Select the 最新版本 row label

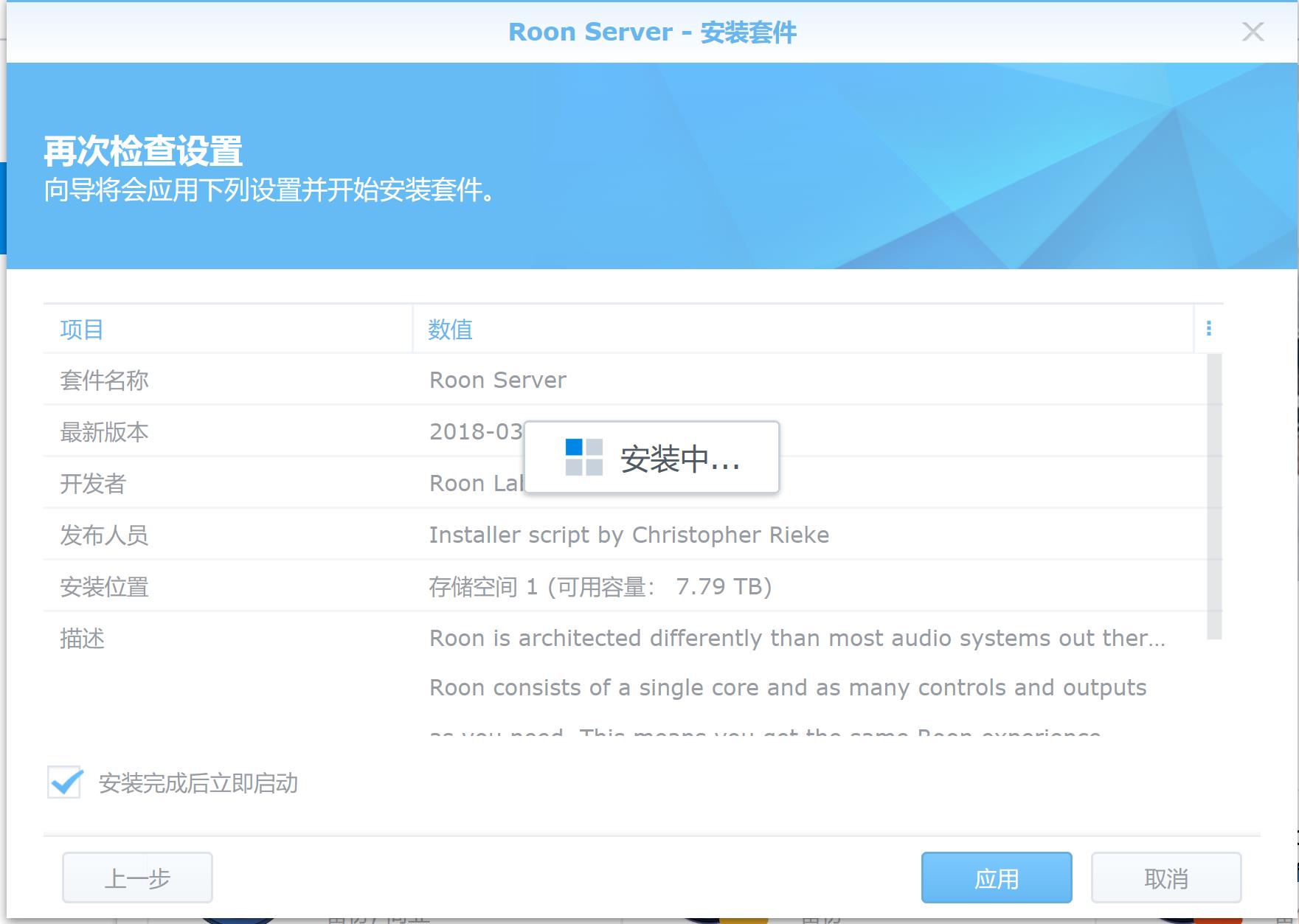[104, 431]
